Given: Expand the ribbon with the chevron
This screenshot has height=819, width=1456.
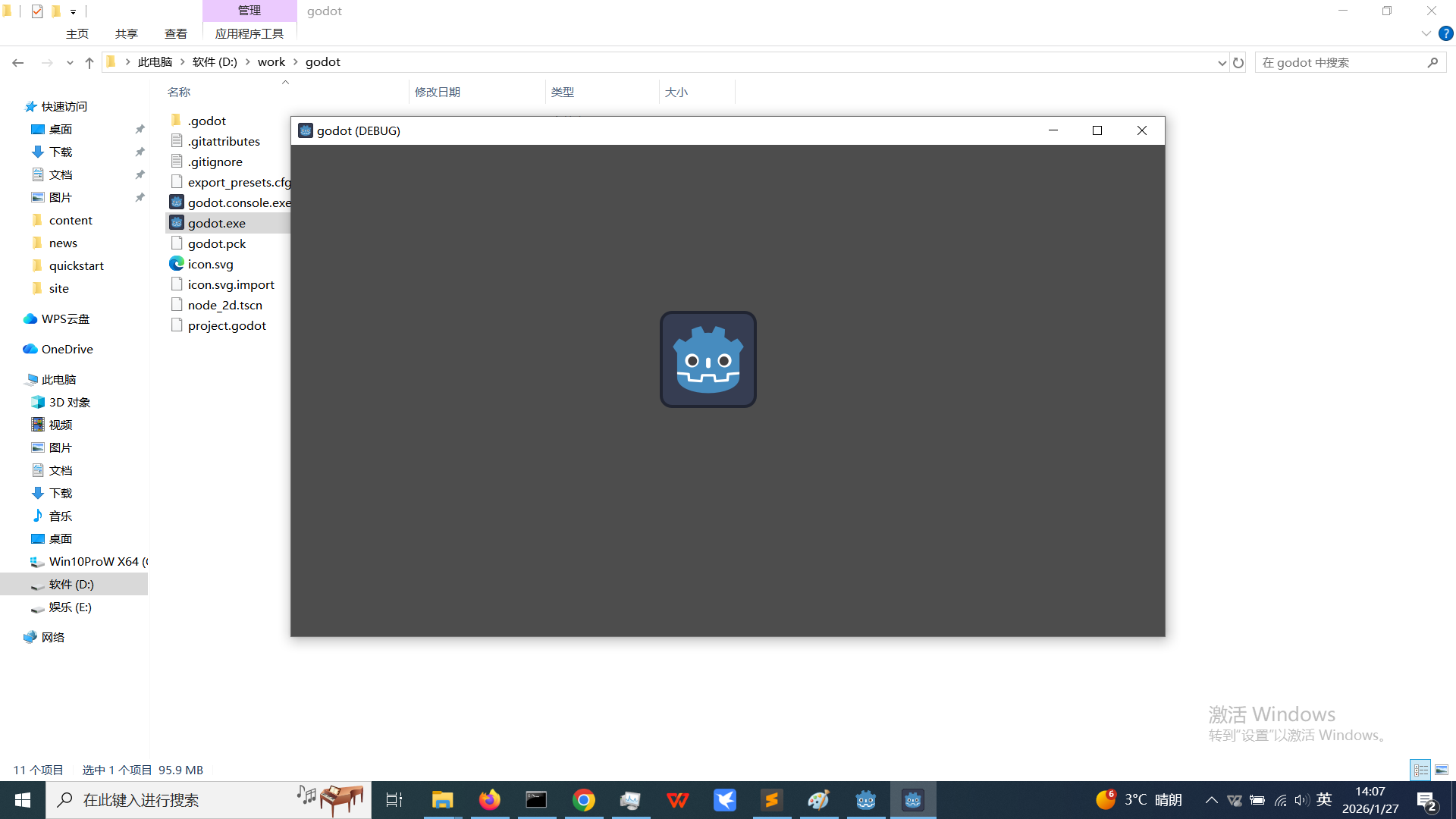Looking at the screenshot, I should pos(1426,33).
